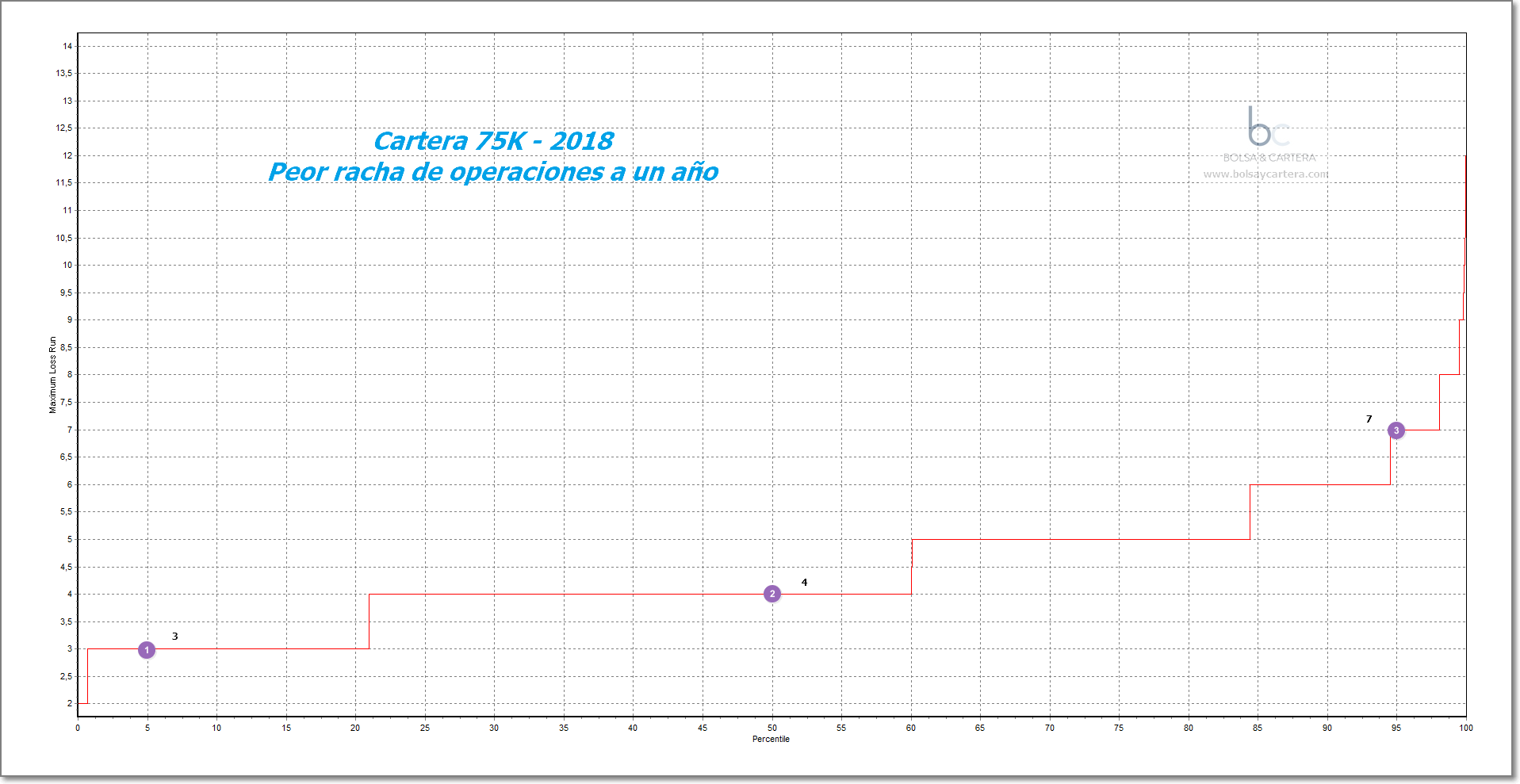The height and width of the screenshot is (784, 1520).
Task: Select the x-axis tick value 65
Action: click(980, 728)
